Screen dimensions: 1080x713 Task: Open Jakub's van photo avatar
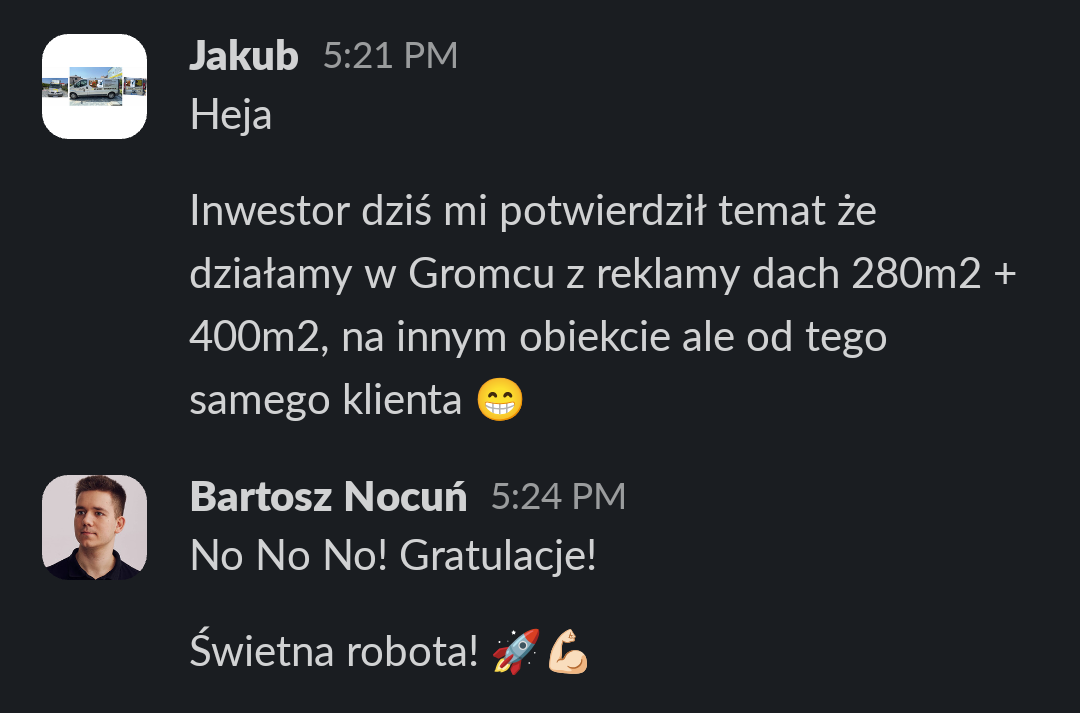tap(94, 86)
